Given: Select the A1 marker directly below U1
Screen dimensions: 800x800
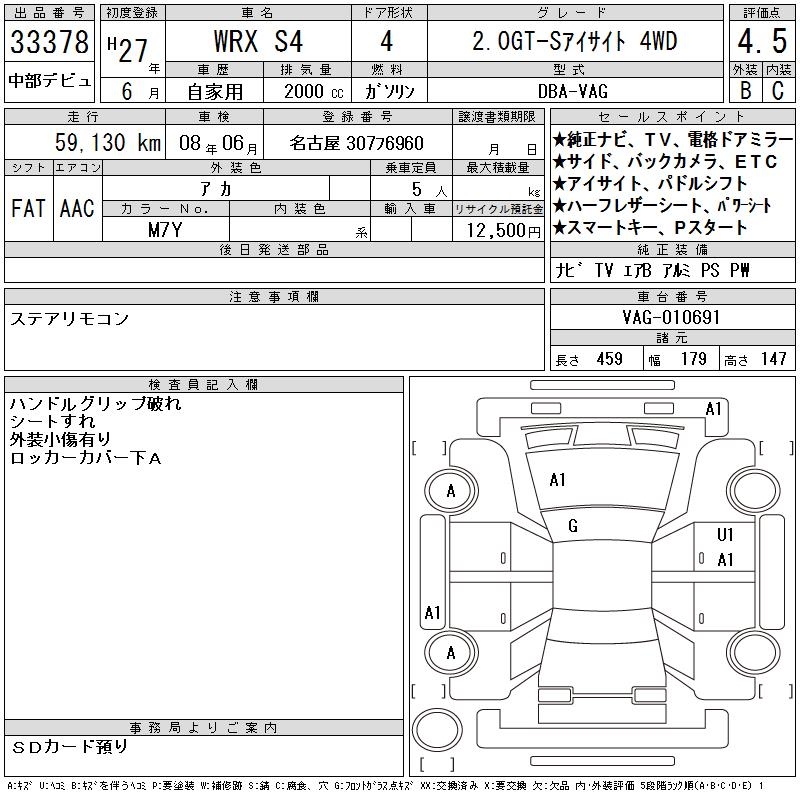Looking at the screenshot, I should coord(725,560).
